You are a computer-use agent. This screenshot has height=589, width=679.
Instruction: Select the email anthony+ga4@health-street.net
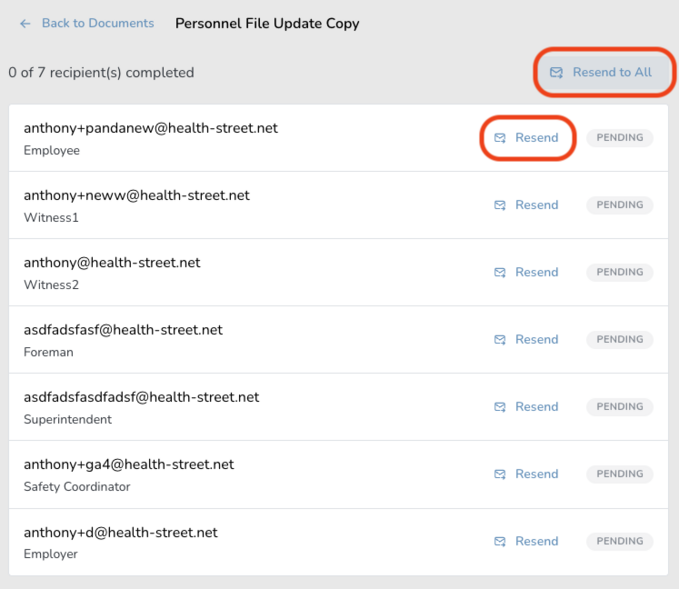coord(129,464)
